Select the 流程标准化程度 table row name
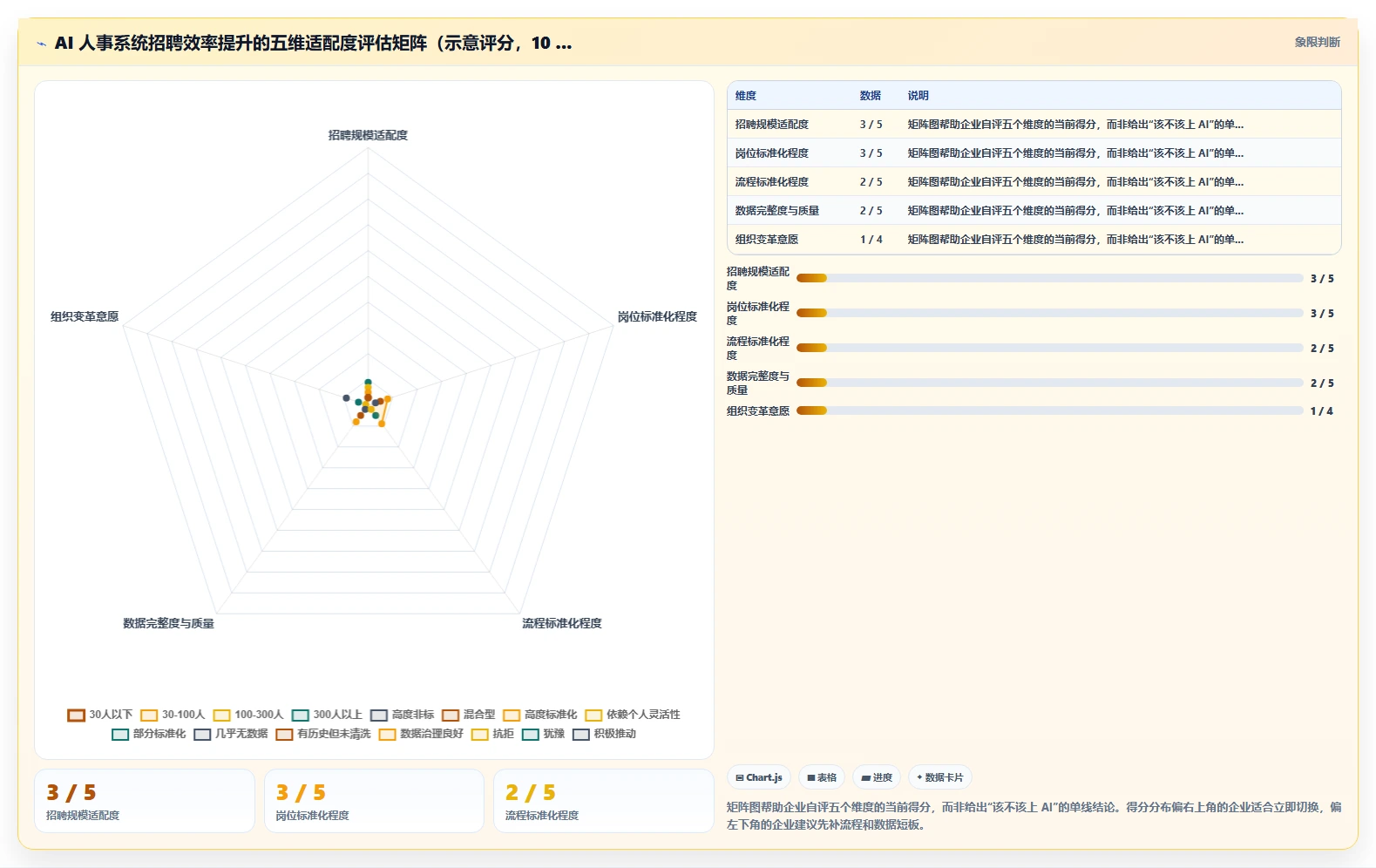The width and height of the screenshot is (1376, 868). pos(772,182)
